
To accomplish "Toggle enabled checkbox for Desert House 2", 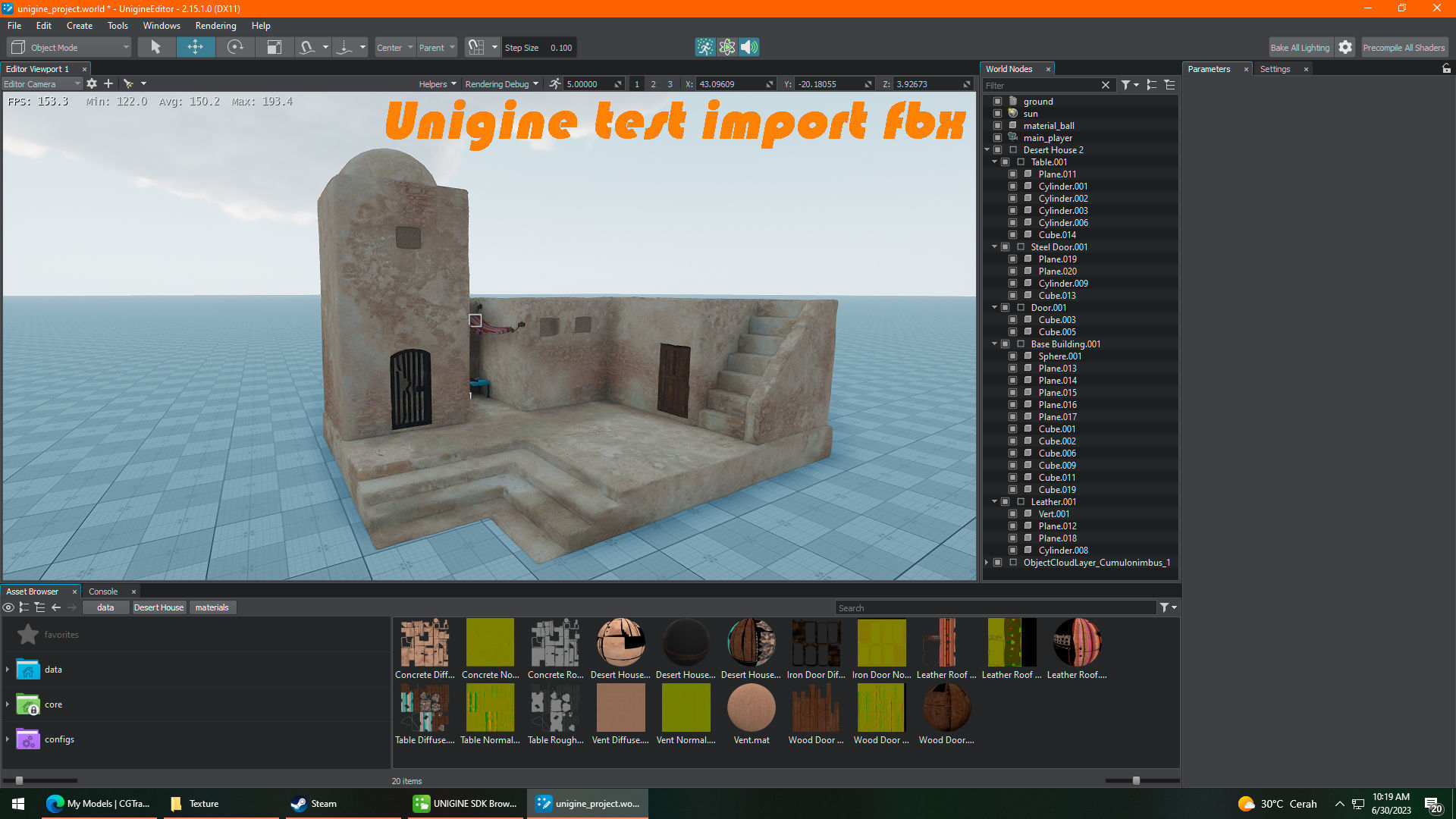I will (998, 150).
